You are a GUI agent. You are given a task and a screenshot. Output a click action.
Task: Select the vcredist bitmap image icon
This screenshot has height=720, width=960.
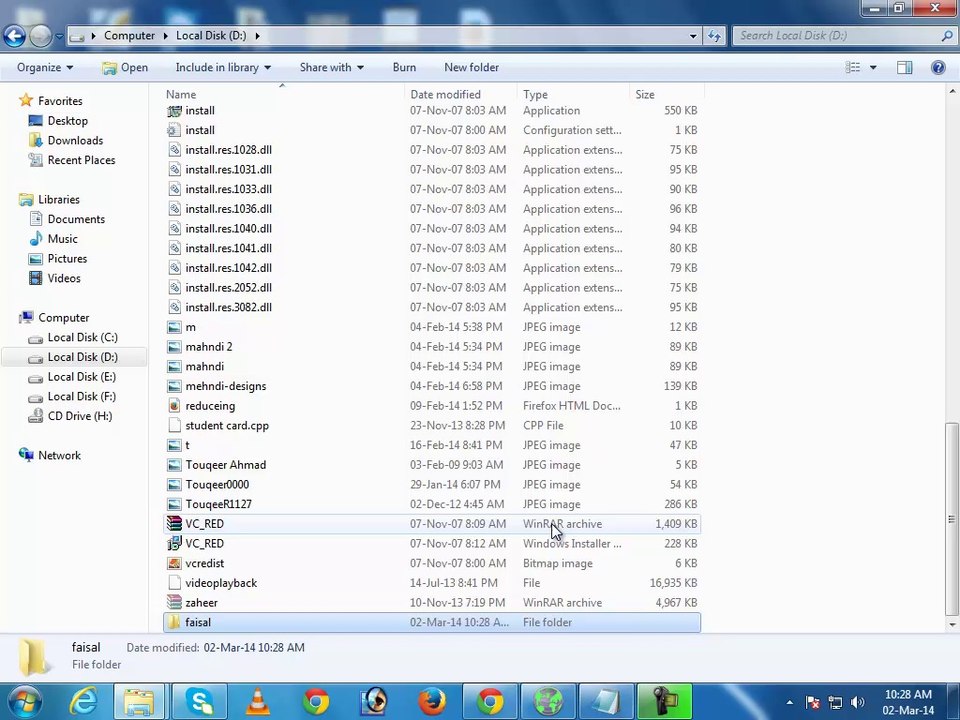click(x=174, y=563)
